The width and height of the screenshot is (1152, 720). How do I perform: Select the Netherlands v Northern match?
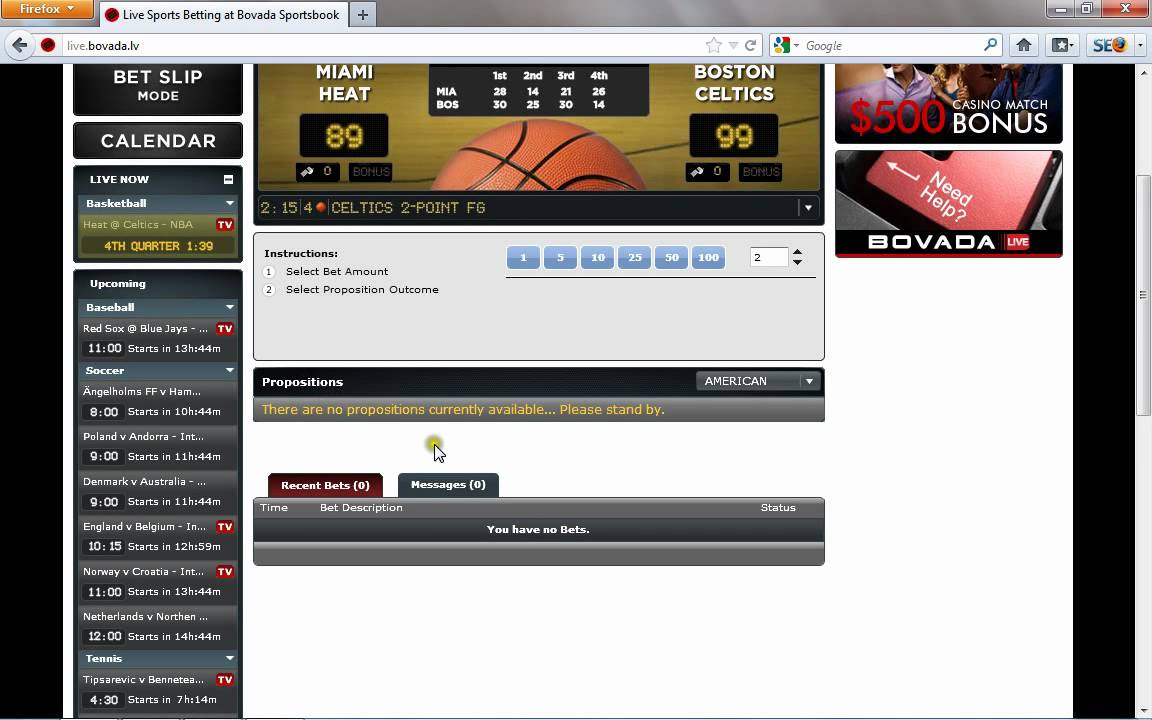coord(158,627)
